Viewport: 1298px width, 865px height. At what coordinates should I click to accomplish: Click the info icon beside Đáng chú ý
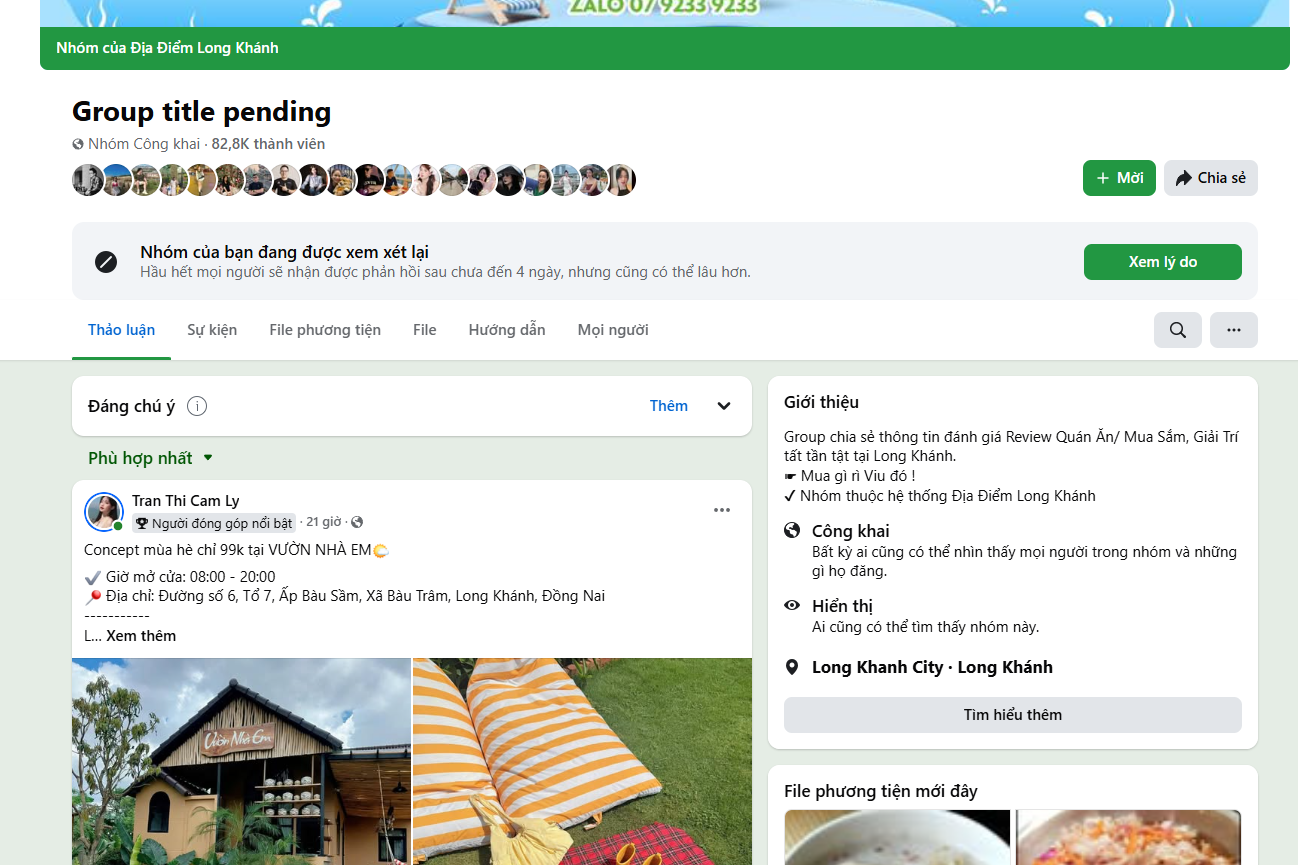coord(197,406)
